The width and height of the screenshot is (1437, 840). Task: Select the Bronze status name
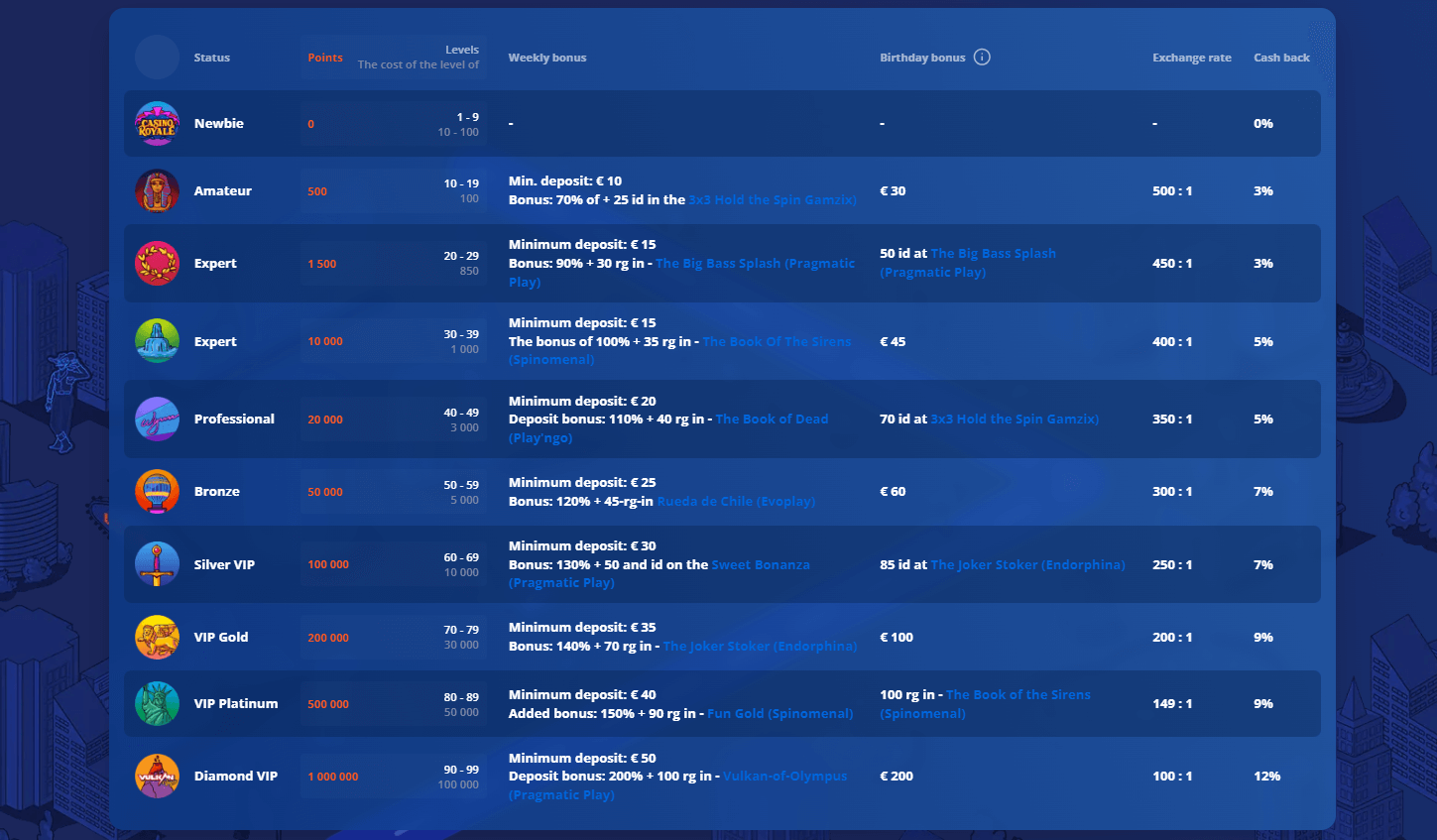[217, 491]
